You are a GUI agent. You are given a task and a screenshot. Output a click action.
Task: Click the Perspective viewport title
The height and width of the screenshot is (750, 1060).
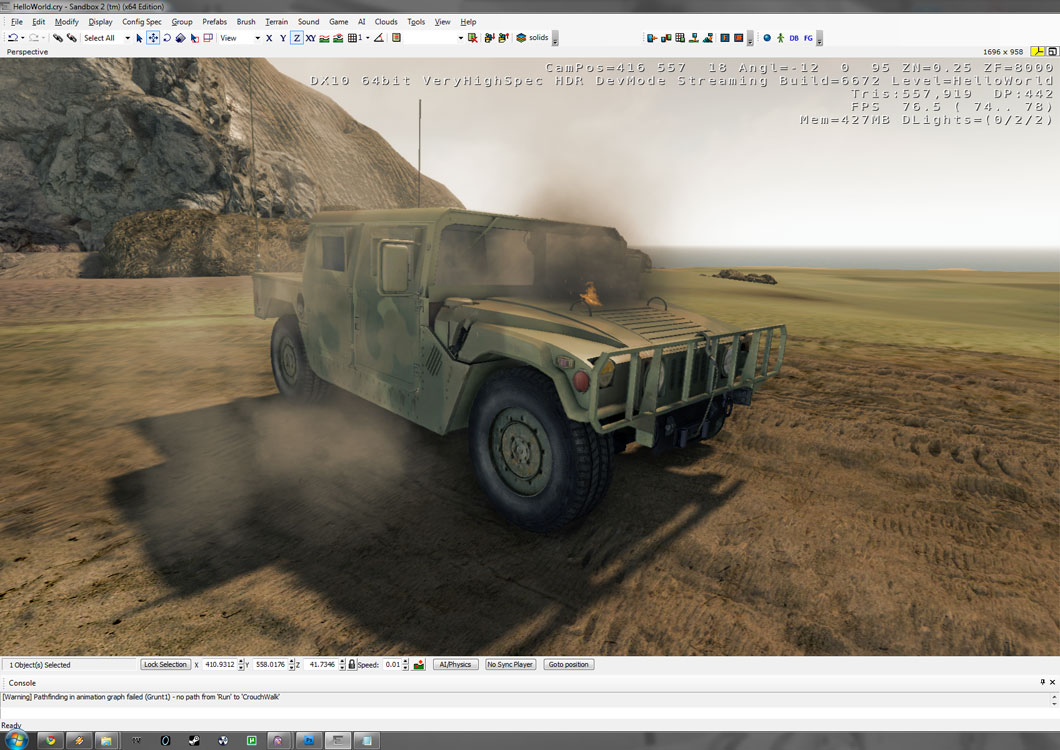point(27,51)
